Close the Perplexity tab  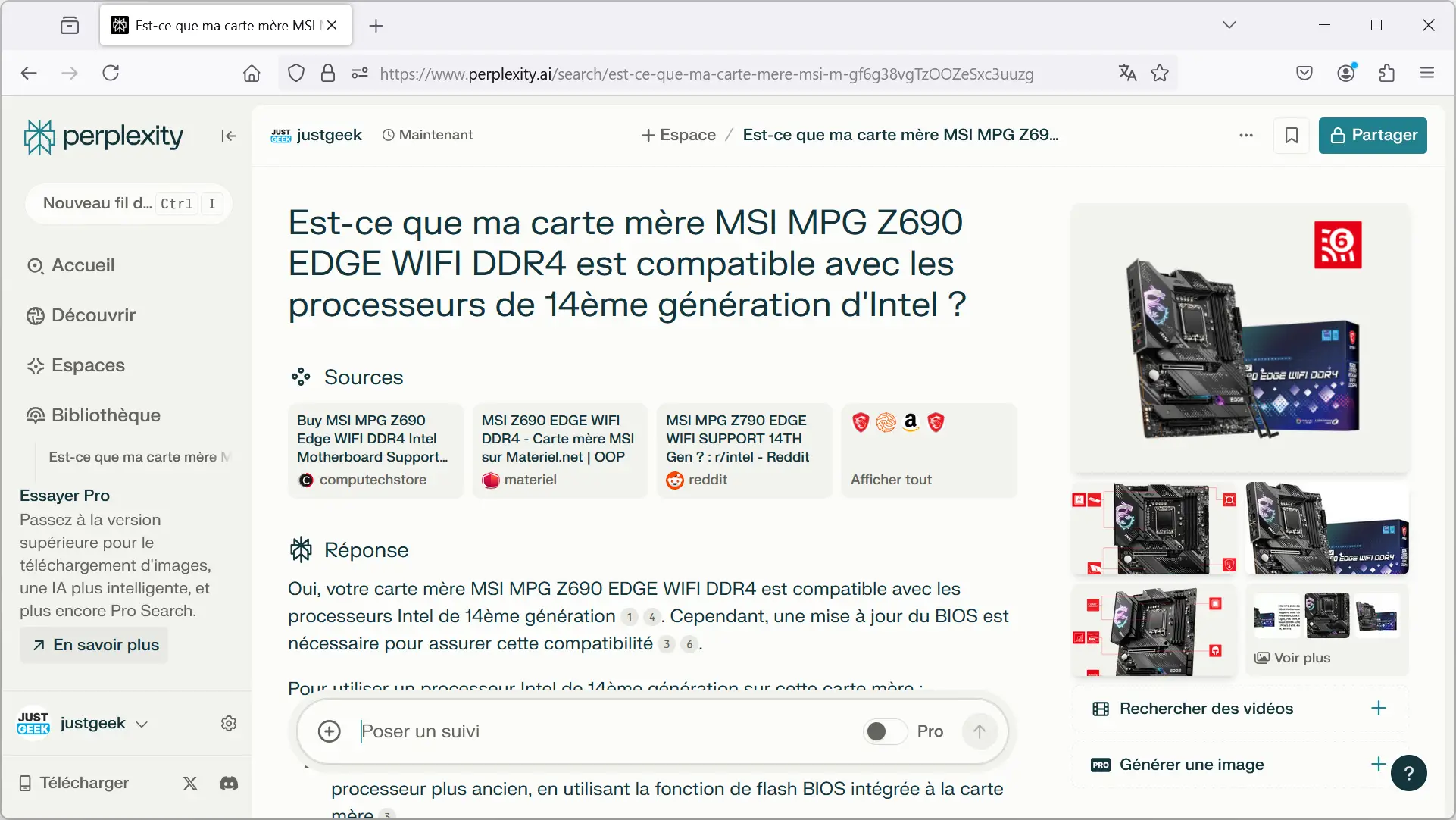tap(332, 26)
